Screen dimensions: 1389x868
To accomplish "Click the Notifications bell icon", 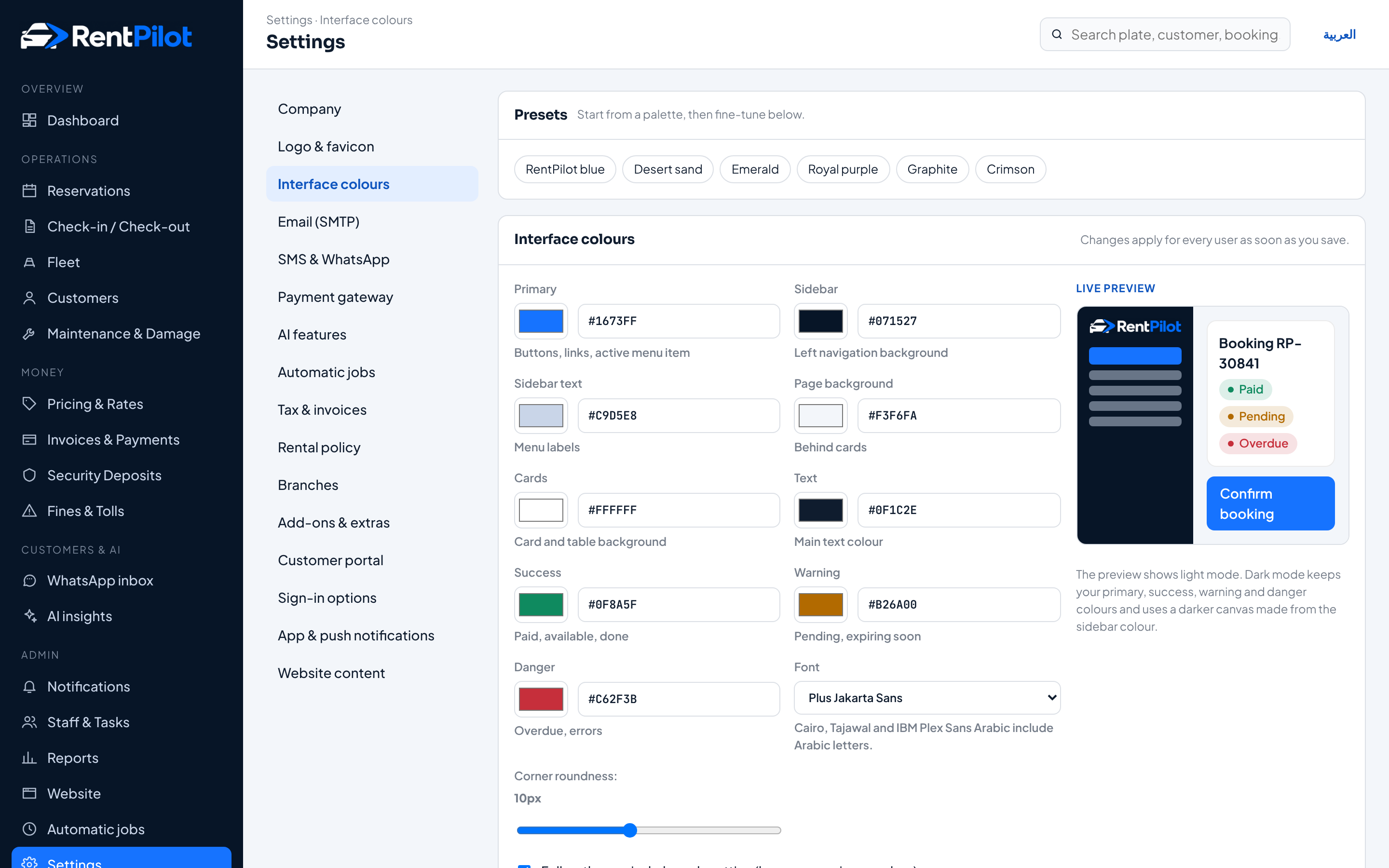I will (29, 687).
